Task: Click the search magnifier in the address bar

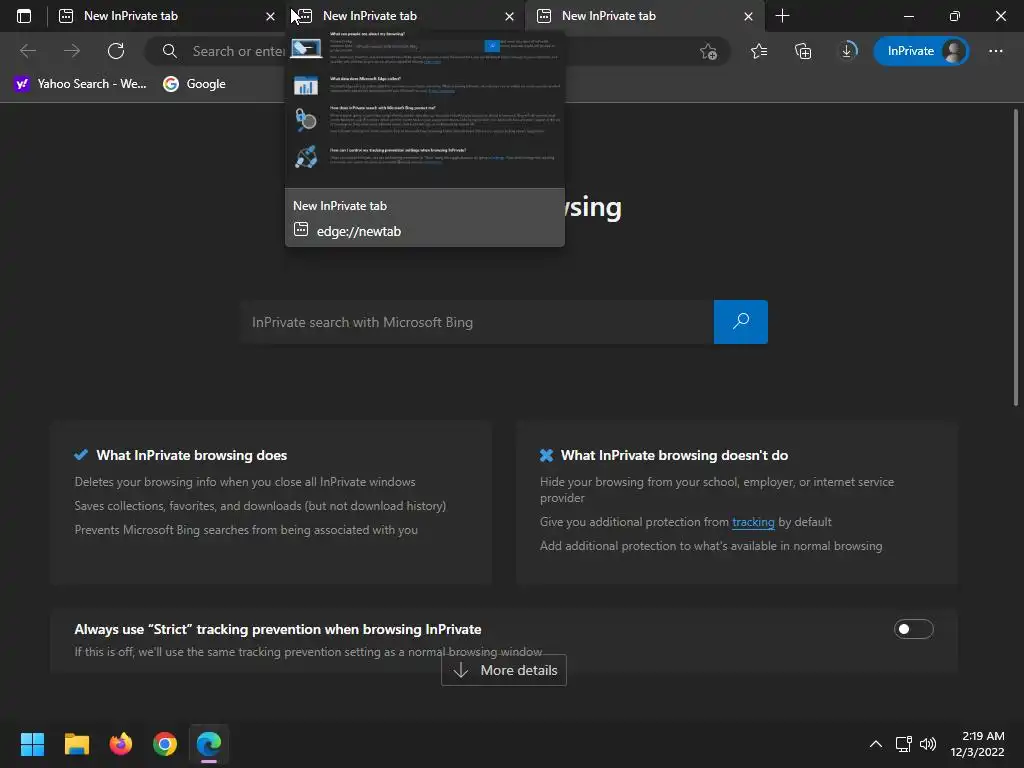Action: [170, 51]
